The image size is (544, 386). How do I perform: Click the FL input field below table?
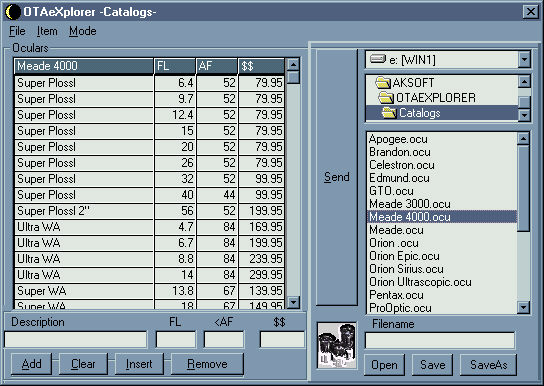176,340
